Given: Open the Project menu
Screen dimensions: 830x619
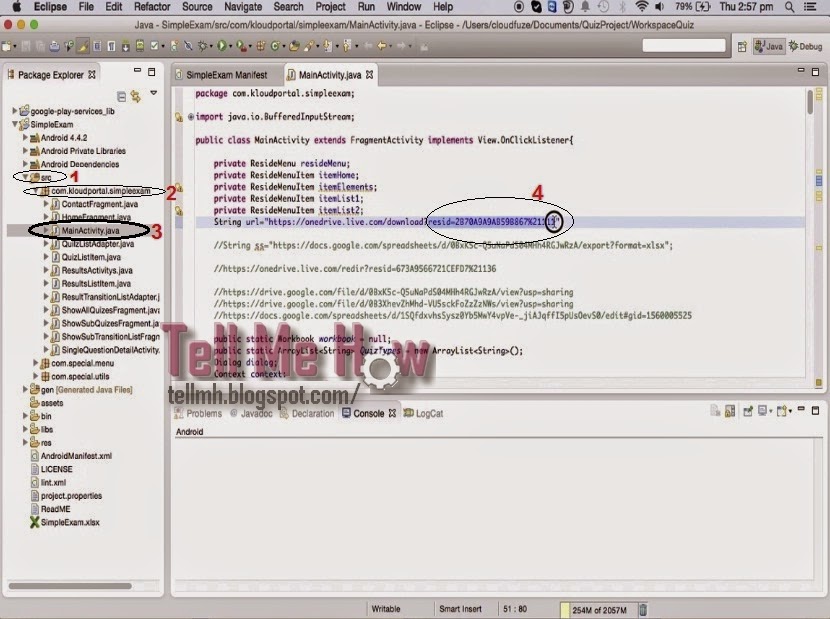Looking at the screenshot, I should pyautogui.click(x=330, y=7).
